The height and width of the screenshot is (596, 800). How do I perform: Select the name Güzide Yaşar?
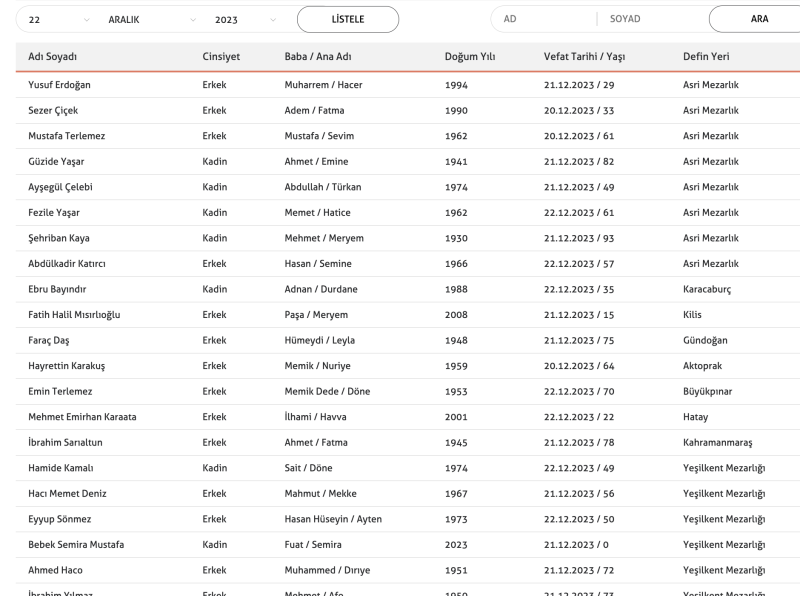coord(56,161)
